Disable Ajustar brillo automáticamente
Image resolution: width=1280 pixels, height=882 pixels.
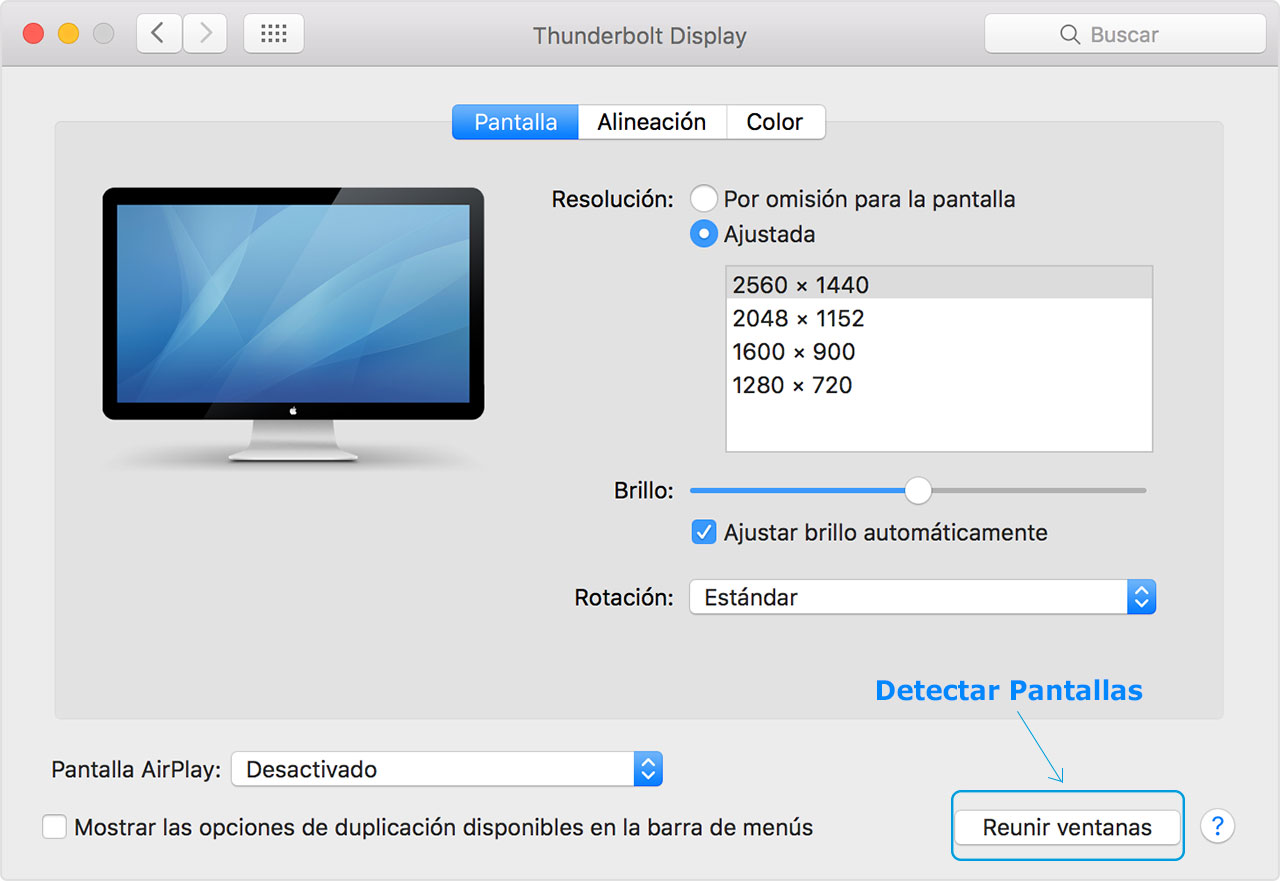coord(704,532)
